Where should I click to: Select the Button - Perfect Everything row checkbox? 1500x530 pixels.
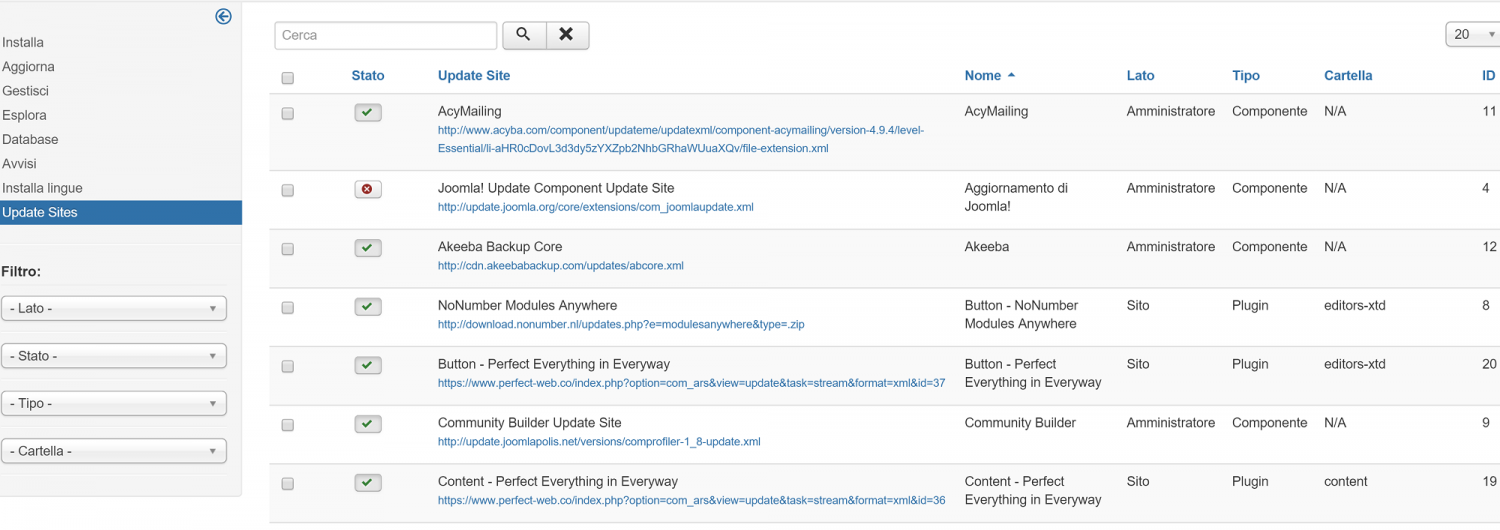point(288,367)
